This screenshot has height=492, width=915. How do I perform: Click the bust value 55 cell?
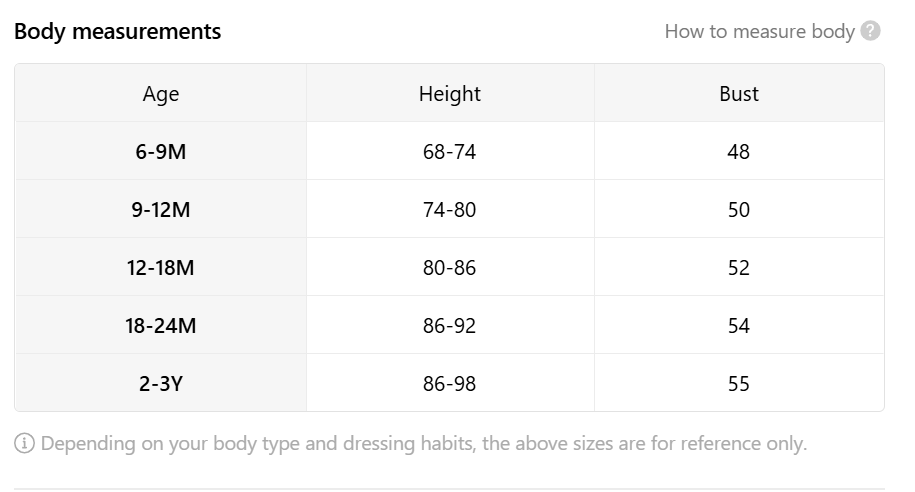coord(739,383)
